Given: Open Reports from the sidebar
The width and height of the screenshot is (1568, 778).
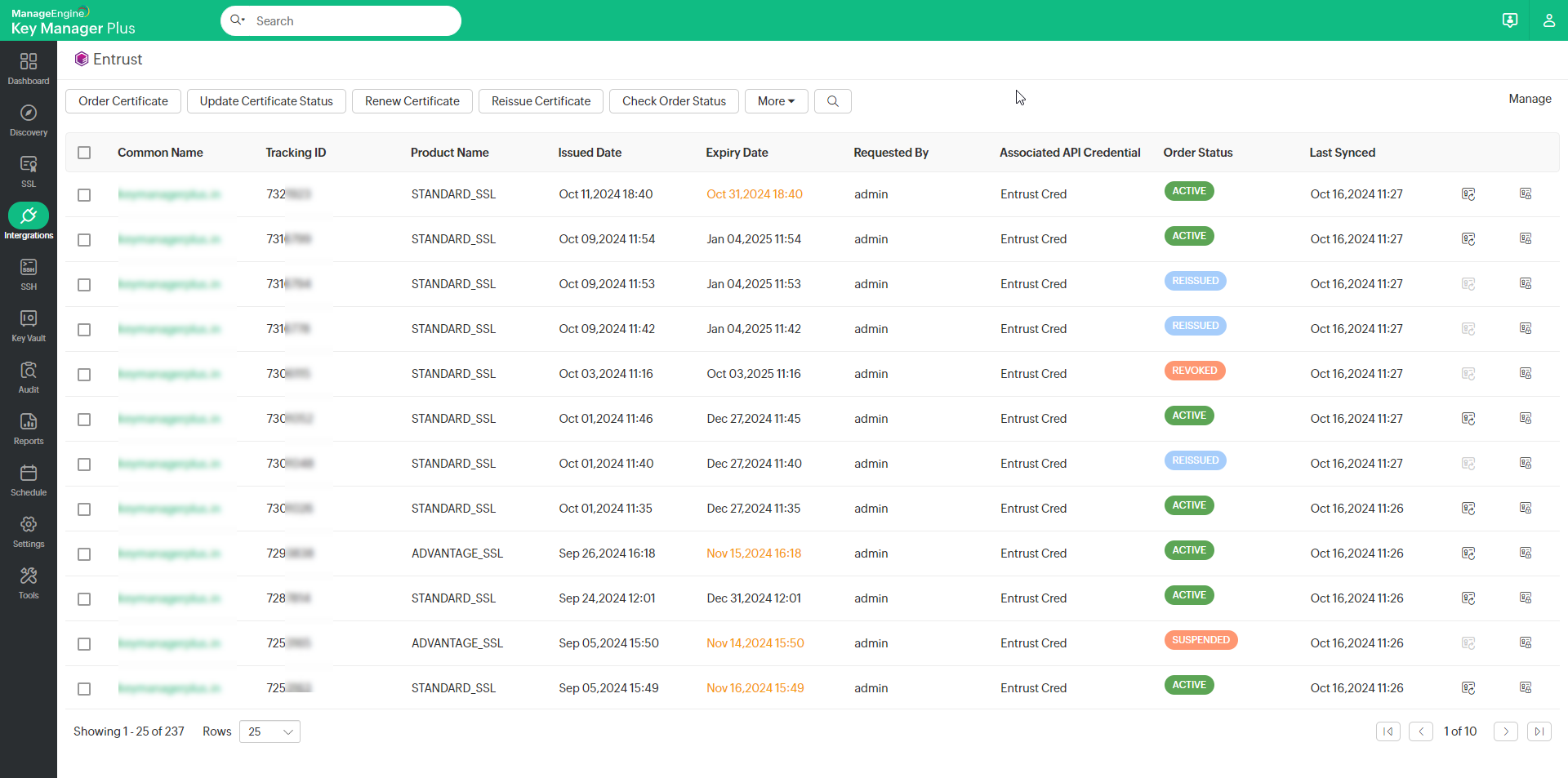Looking at the screenshot, I should 29,426.
